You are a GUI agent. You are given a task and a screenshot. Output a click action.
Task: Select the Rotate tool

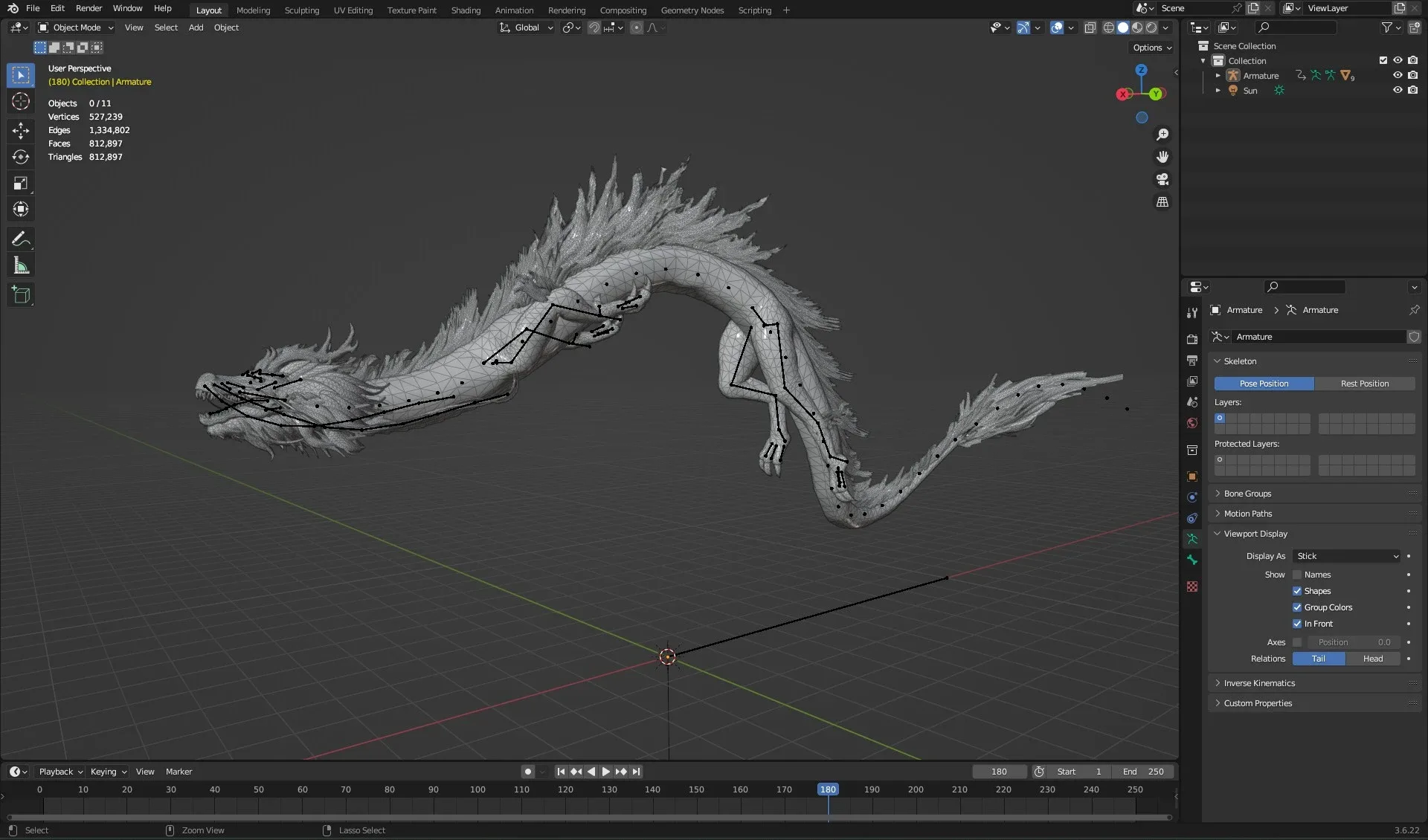(21, 157)
